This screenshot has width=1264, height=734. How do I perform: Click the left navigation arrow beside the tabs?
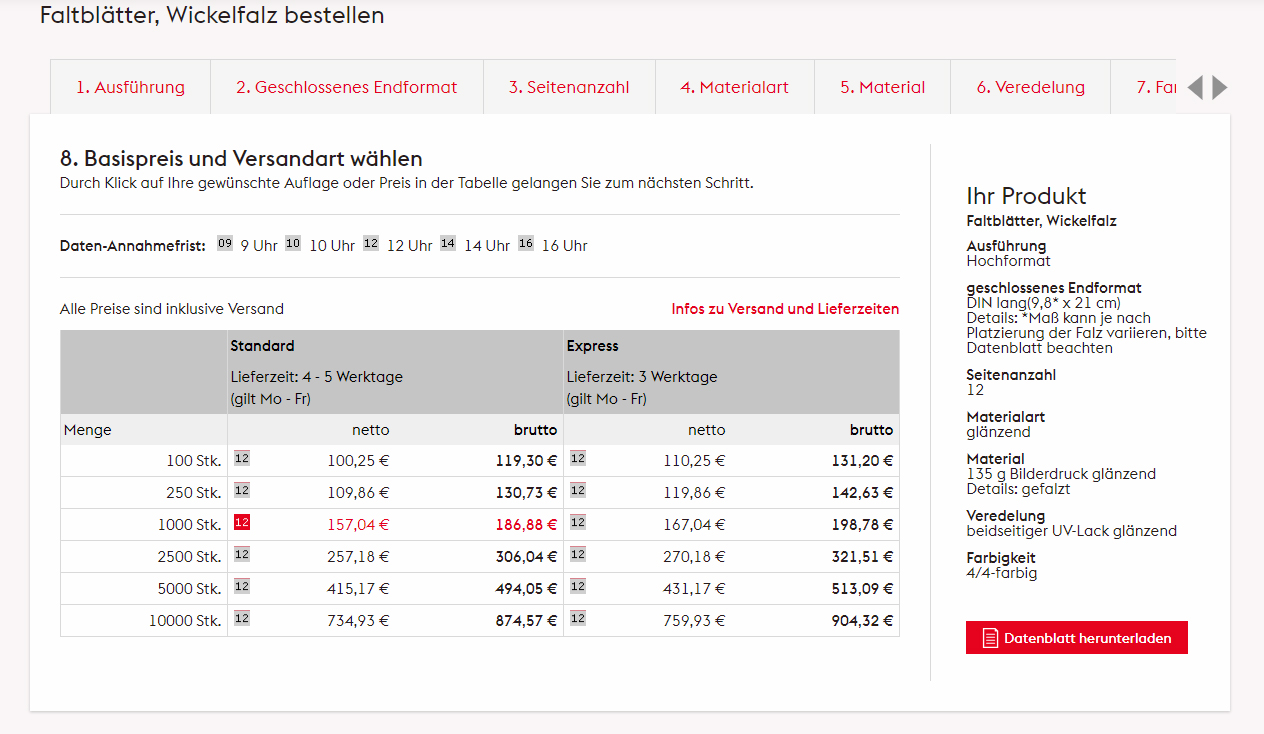1195,88
